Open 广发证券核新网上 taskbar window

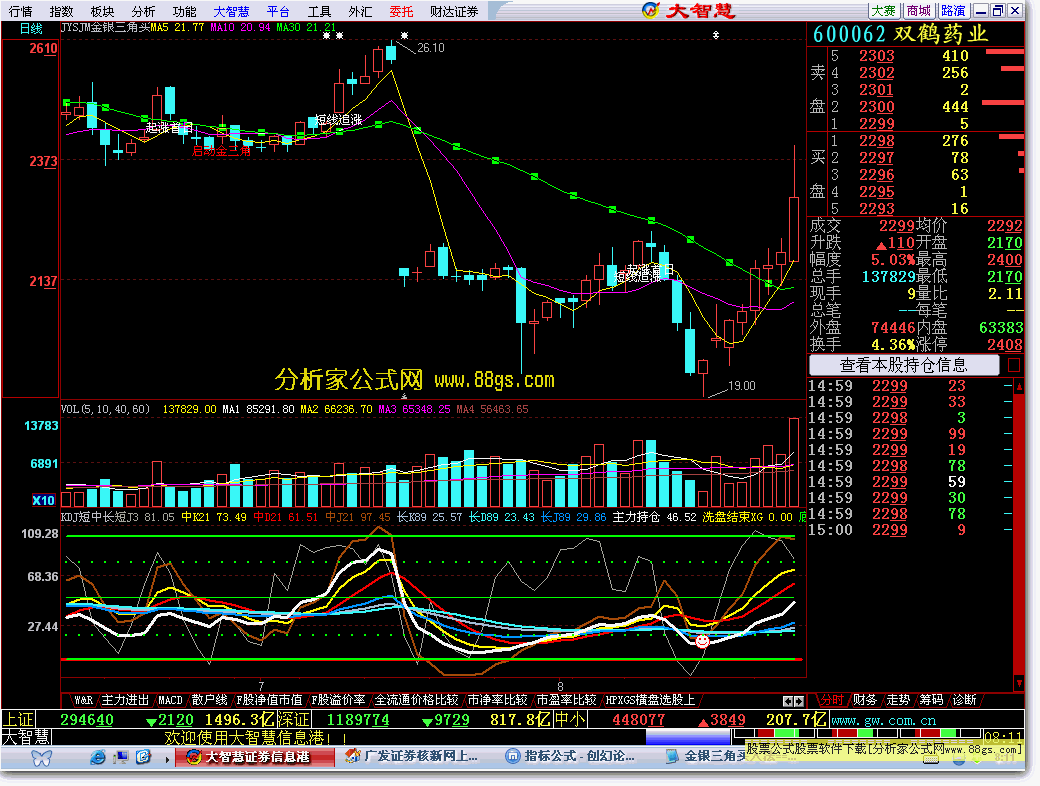pyautogui.click(x=413, y=757)
